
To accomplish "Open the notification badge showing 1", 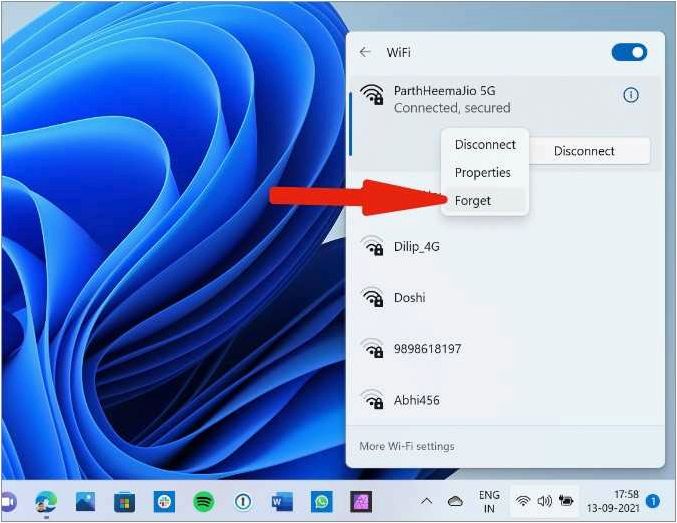I will (x=653, y=501).
